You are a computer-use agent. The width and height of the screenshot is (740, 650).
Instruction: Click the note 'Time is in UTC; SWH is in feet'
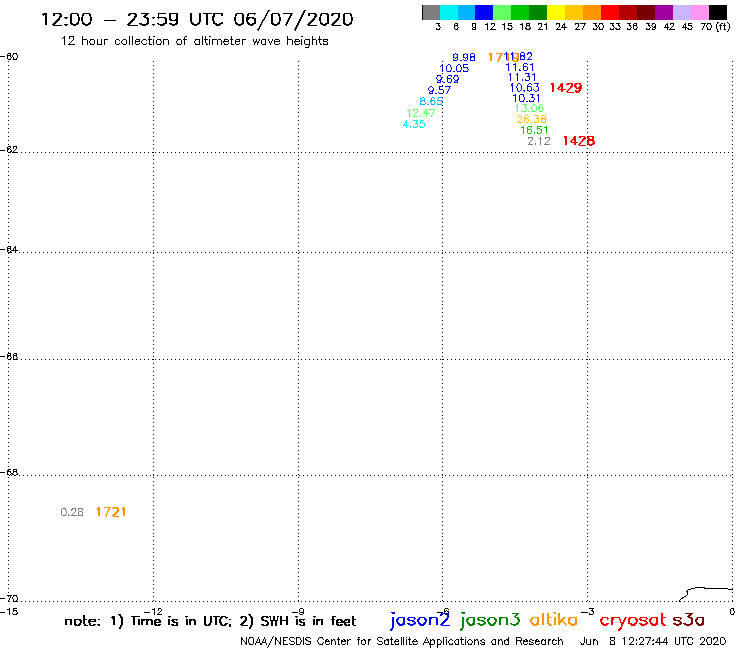click(x=210, y=621)
